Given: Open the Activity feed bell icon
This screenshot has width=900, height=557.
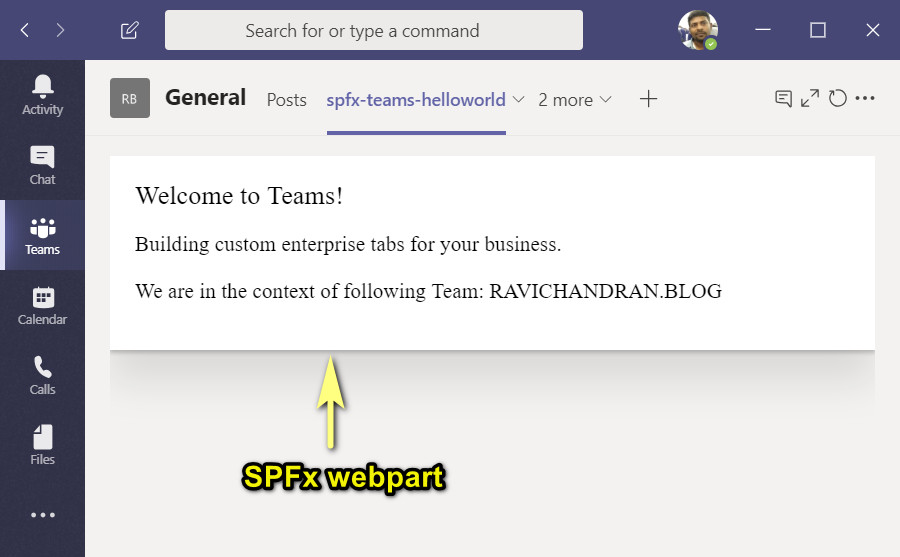Looking at the screenshot, I should 42,94.
